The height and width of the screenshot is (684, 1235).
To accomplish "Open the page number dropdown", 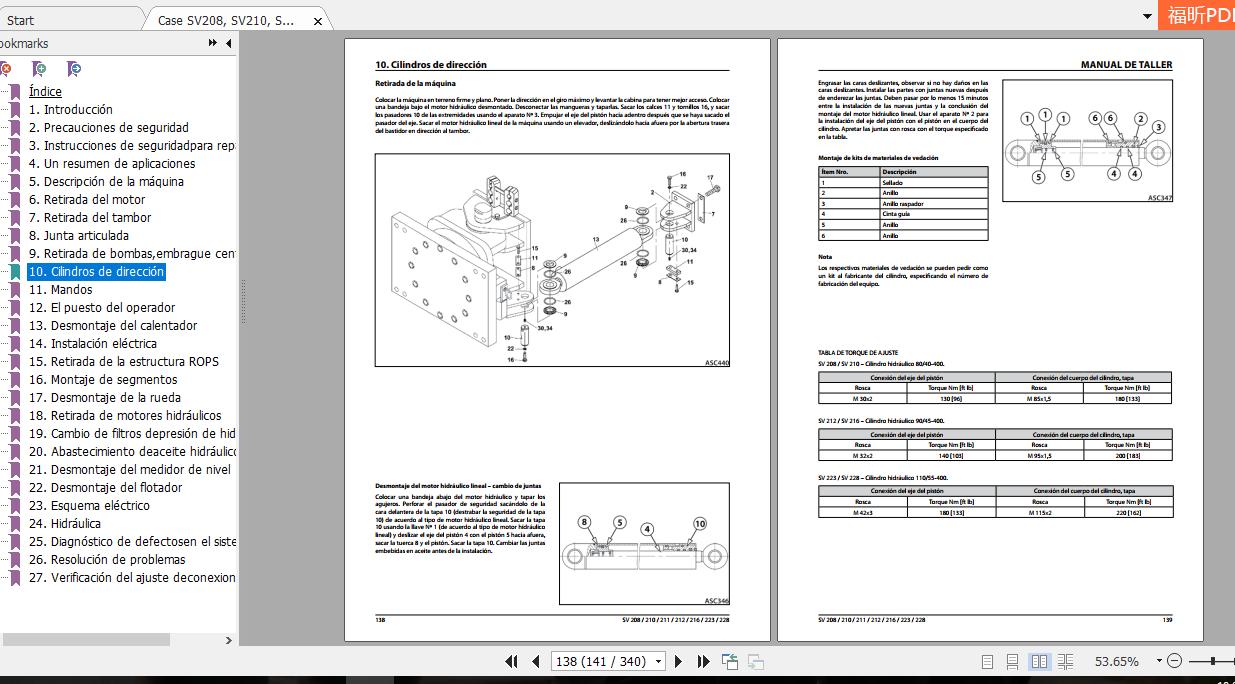I will (x=658, y=661).
